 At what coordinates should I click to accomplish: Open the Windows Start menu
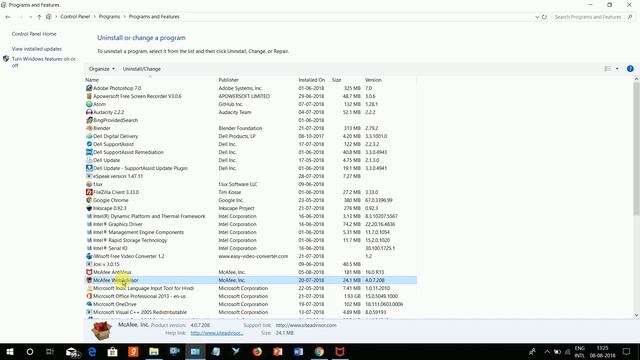tap(10, 351)
